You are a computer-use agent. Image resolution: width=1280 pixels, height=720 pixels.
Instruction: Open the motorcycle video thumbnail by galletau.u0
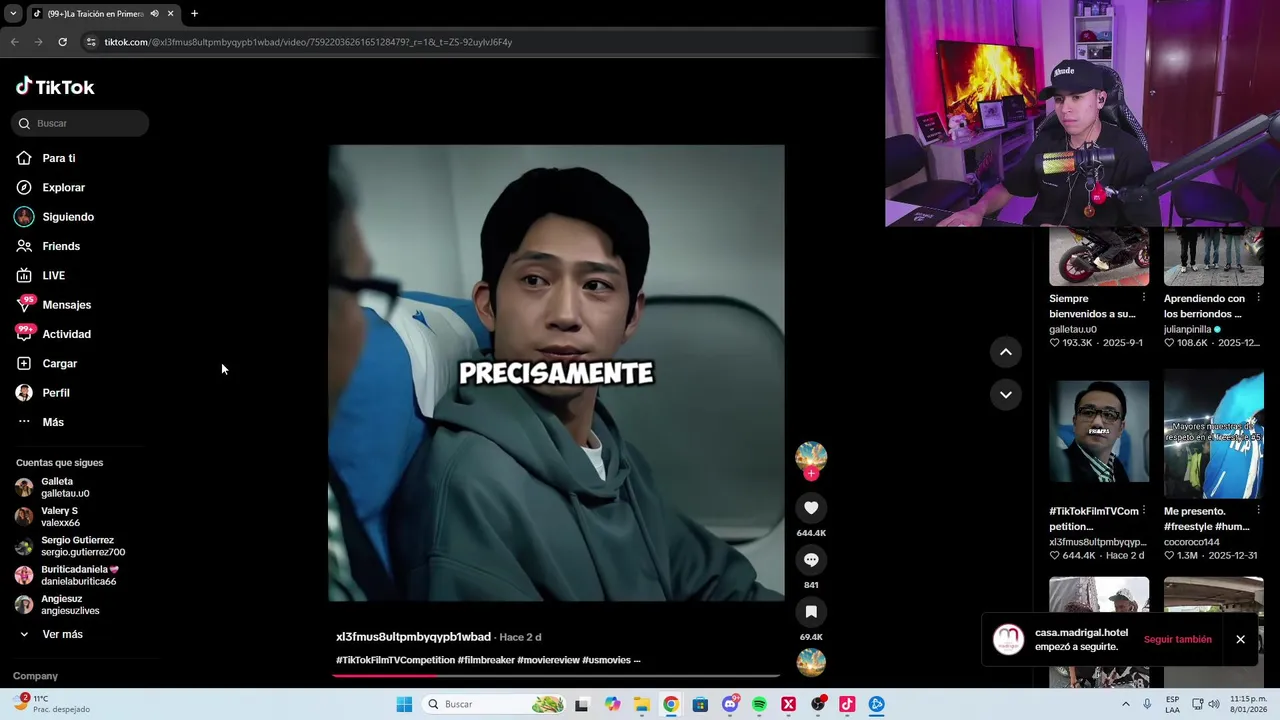point(1099,256)
